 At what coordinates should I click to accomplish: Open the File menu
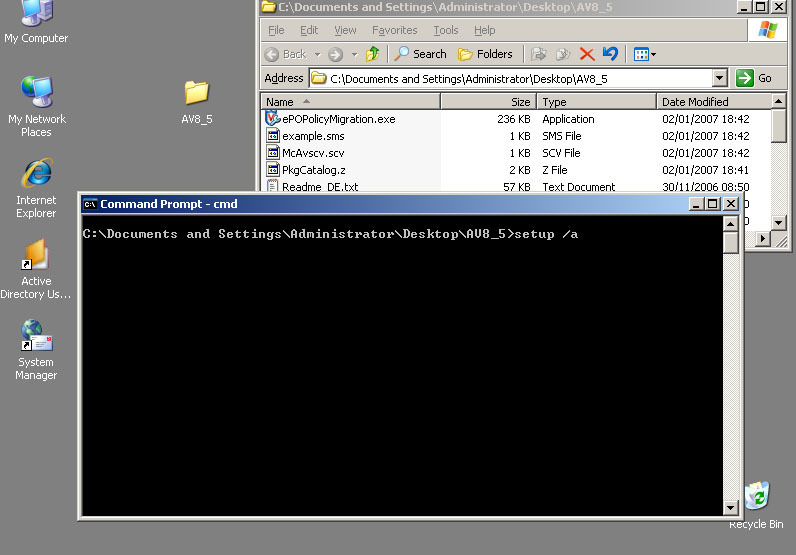click(x=276, y=30)
